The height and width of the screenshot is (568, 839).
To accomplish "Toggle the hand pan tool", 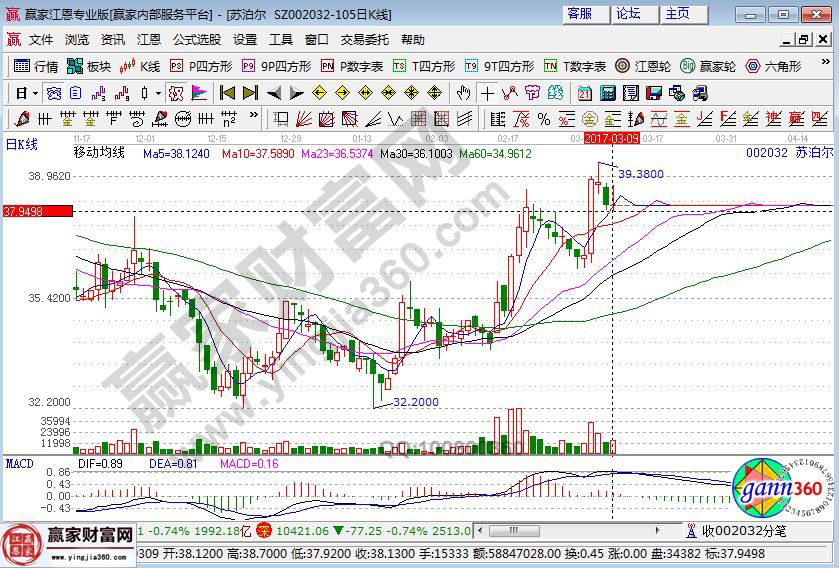I will point(463,93).
